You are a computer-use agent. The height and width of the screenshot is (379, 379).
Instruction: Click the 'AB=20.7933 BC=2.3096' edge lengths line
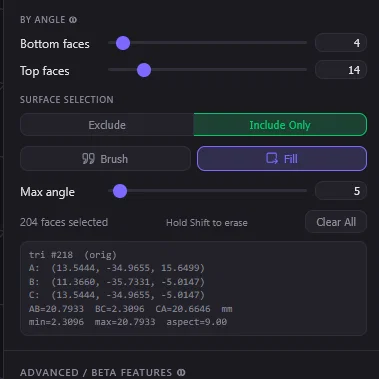tap(130, 309)
